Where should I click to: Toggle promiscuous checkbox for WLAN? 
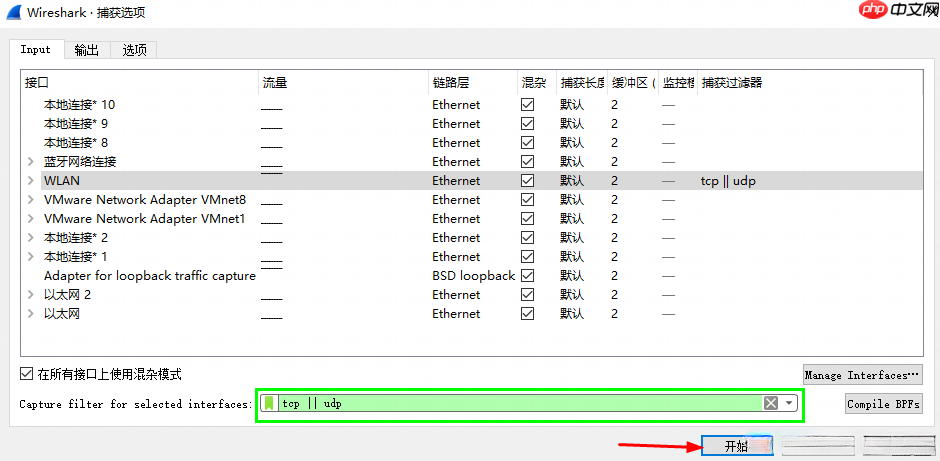(x=528, y=180)
